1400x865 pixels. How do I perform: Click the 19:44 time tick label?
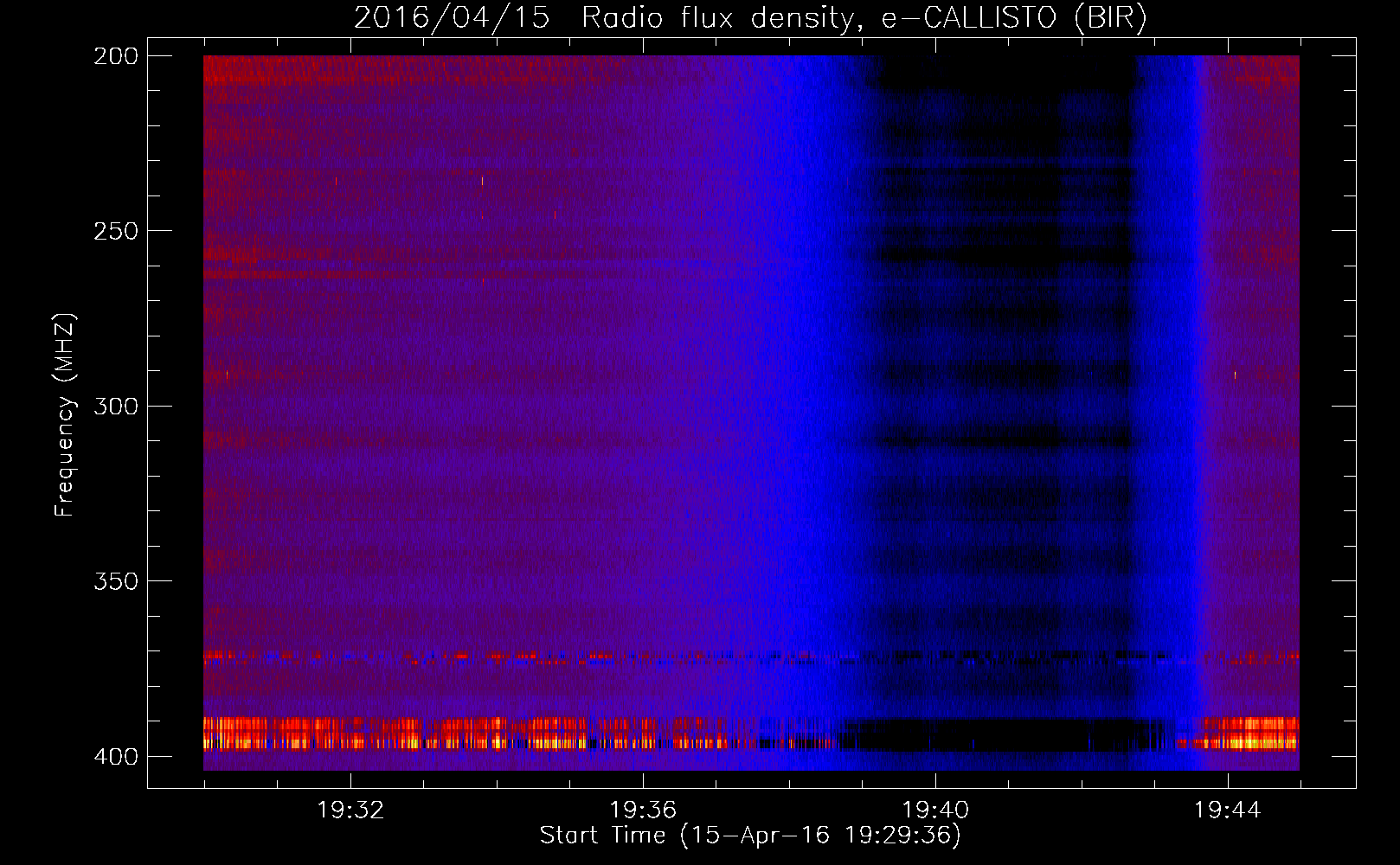[x=1228, y=810]
